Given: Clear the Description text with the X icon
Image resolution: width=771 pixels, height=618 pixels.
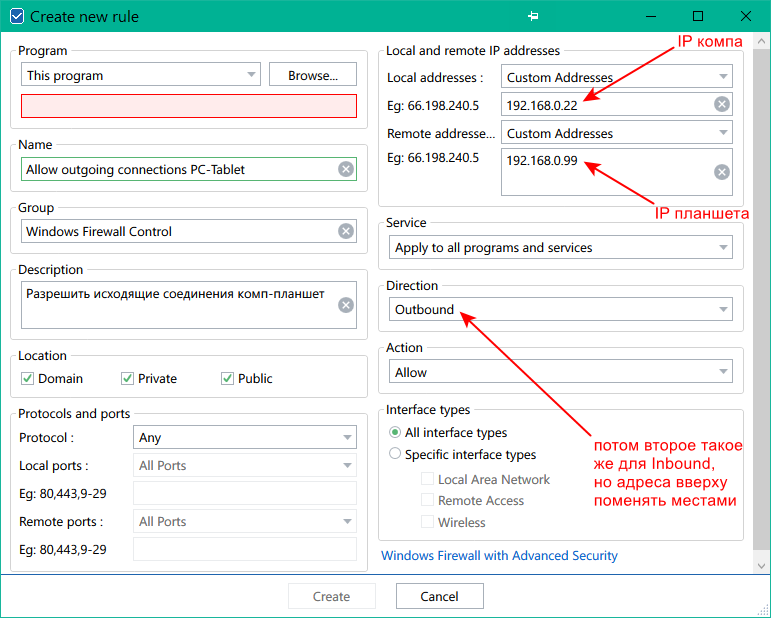Looking at the screenshot, I should tap(346, 306).
